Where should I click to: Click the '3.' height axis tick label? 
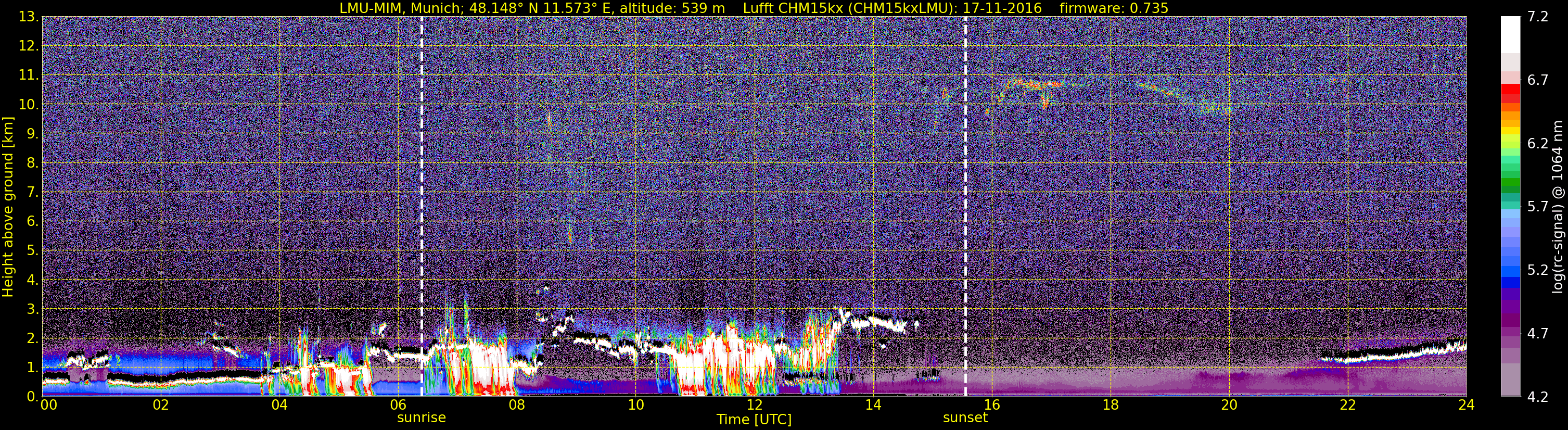[32, 309]
